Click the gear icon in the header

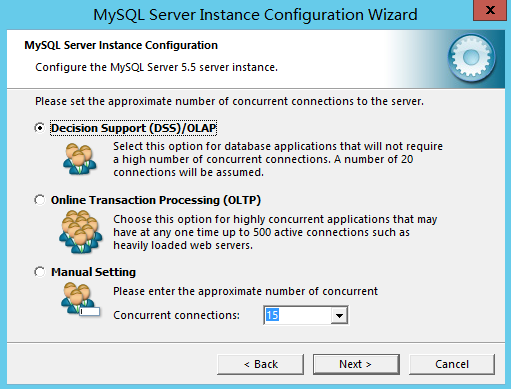click(471, 58)
